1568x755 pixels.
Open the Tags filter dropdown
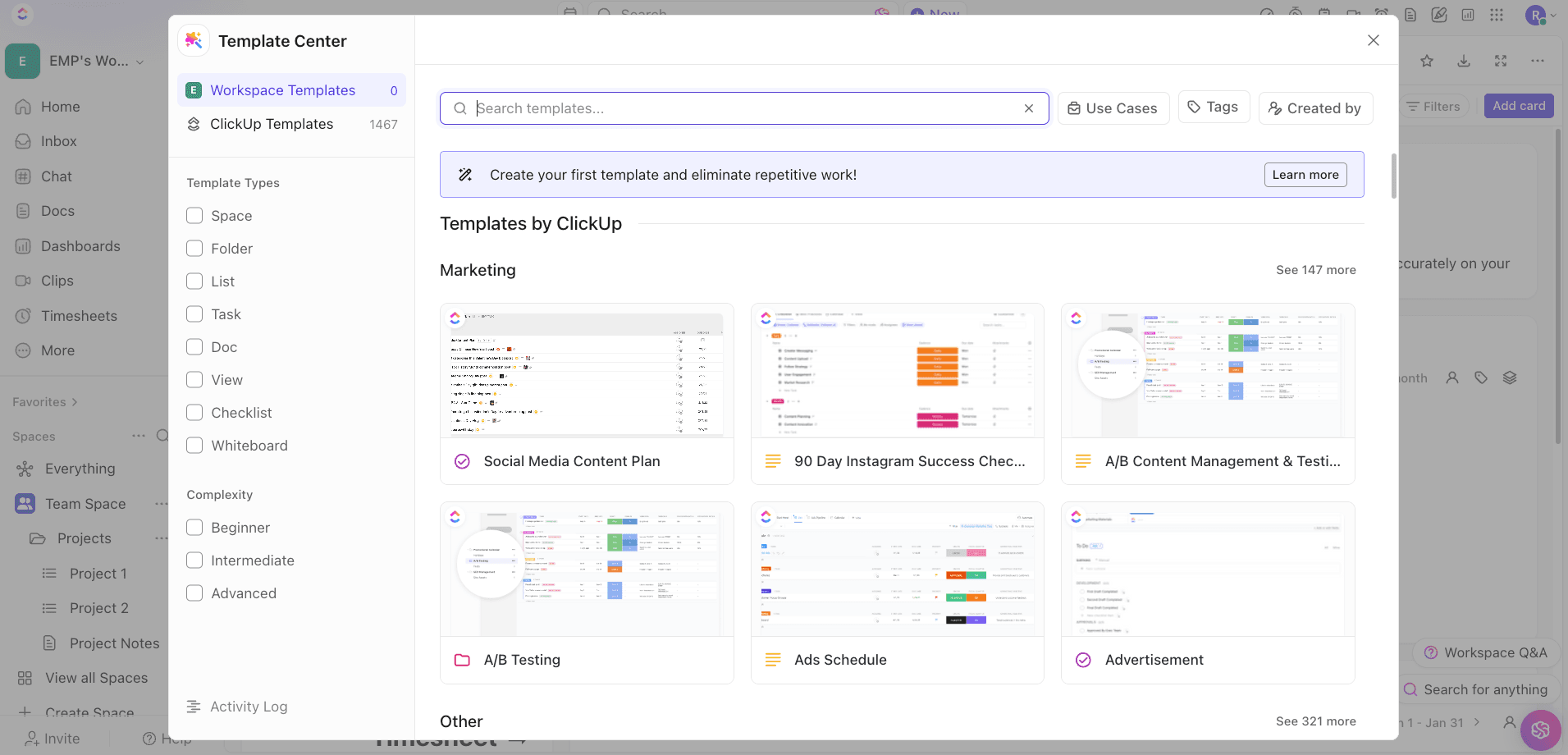tap(1214, 107)
